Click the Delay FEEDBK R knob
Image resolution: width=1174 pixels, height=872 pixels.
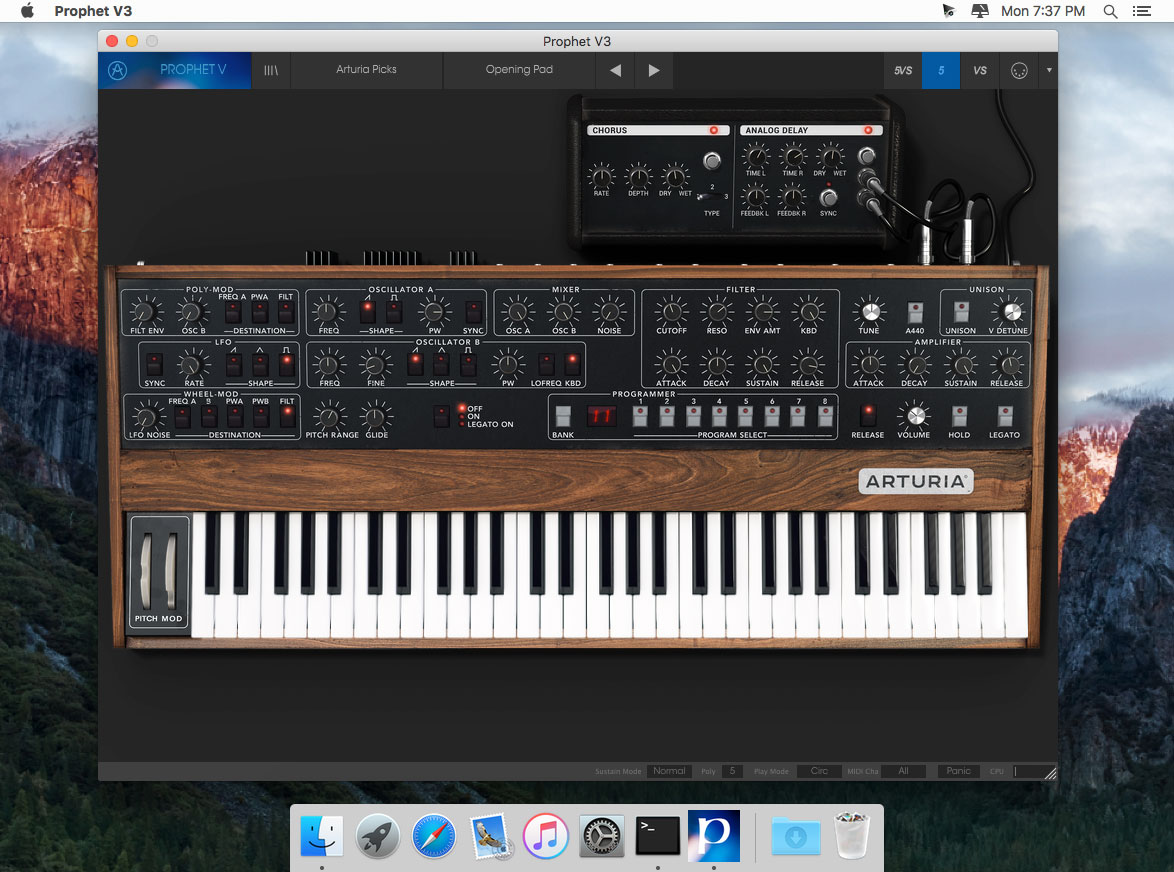click(x=791, y=197)
